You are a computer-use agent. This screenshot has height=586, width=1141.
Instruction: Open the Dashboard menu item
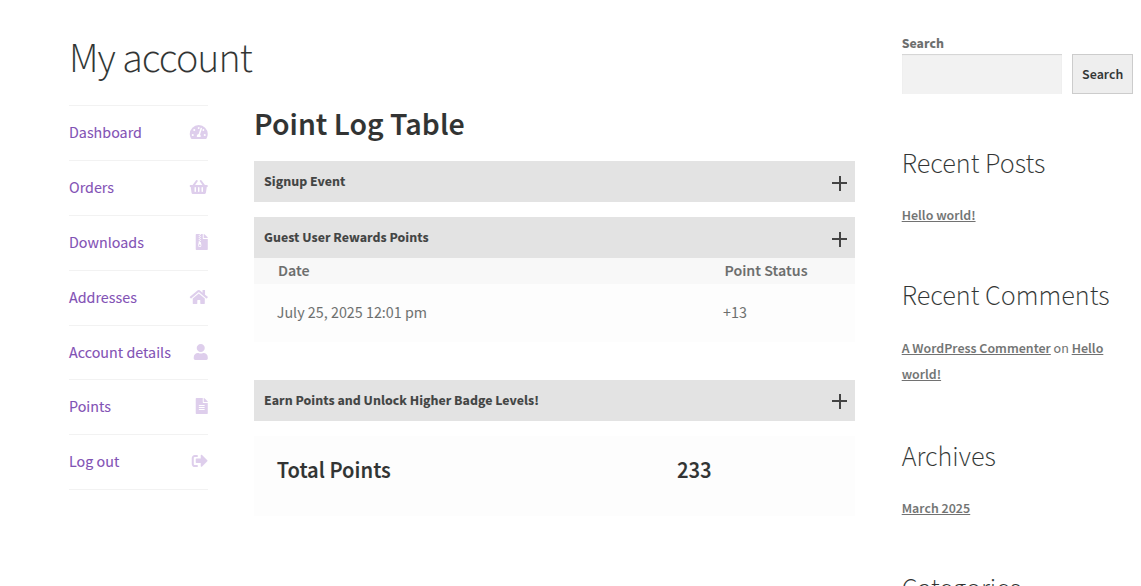point(105,132)
